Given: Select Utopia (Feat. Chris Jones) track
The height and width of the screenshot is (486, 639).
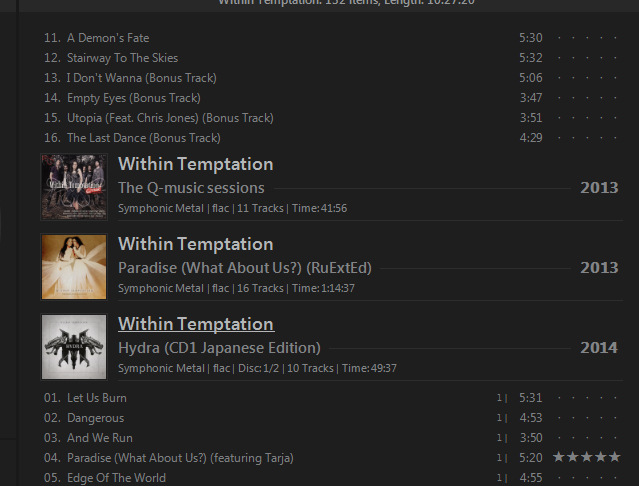Looking at the screenshot, I should point(141,118).
